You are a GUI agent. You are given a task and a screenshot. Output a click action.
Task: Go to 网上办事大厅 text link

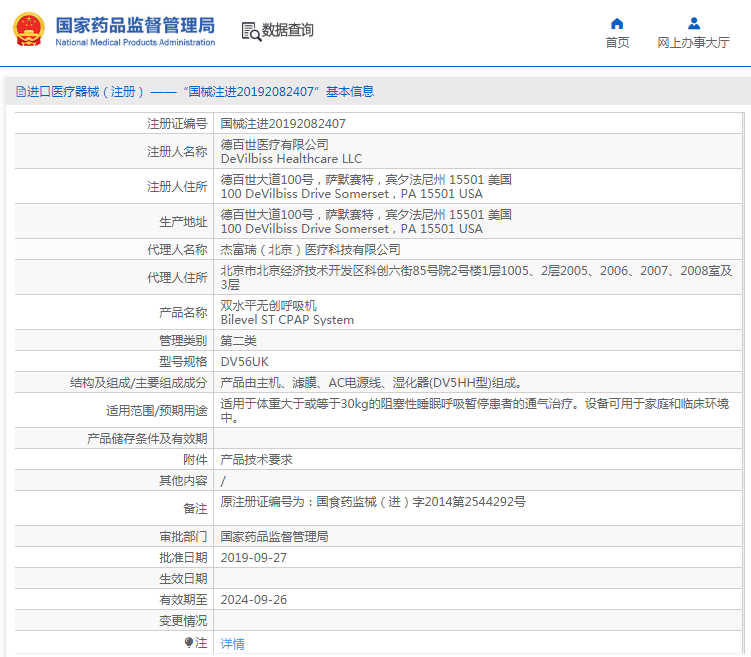tap(693, 43)
